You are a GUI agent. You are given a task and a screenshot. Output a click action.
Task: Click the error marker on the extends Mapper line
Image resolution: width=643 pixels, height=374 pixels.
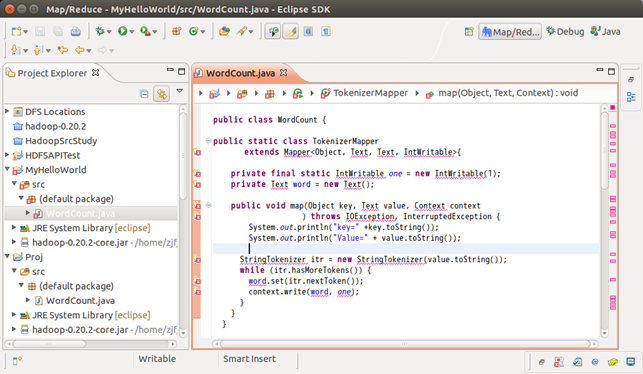pos(197,153)
